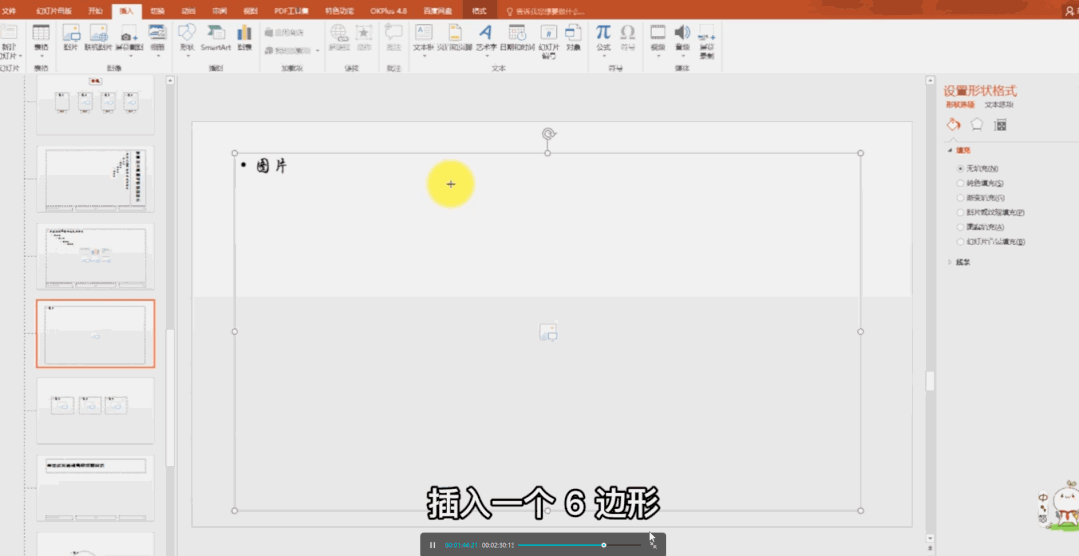Click the video progress slider
Screen dimensions: 1079x556
(579, 545)
